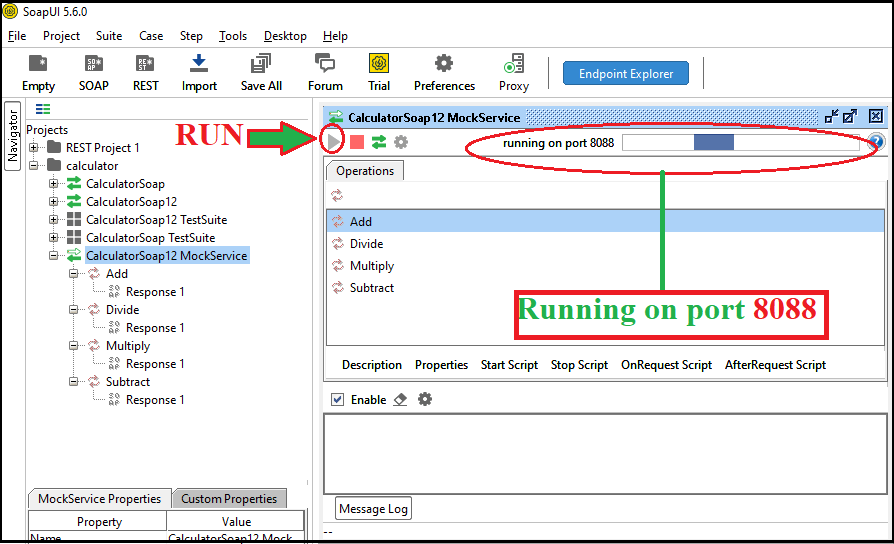Create an Empty project from toolbar
The image size is (894, 544).
coord(38,73)
